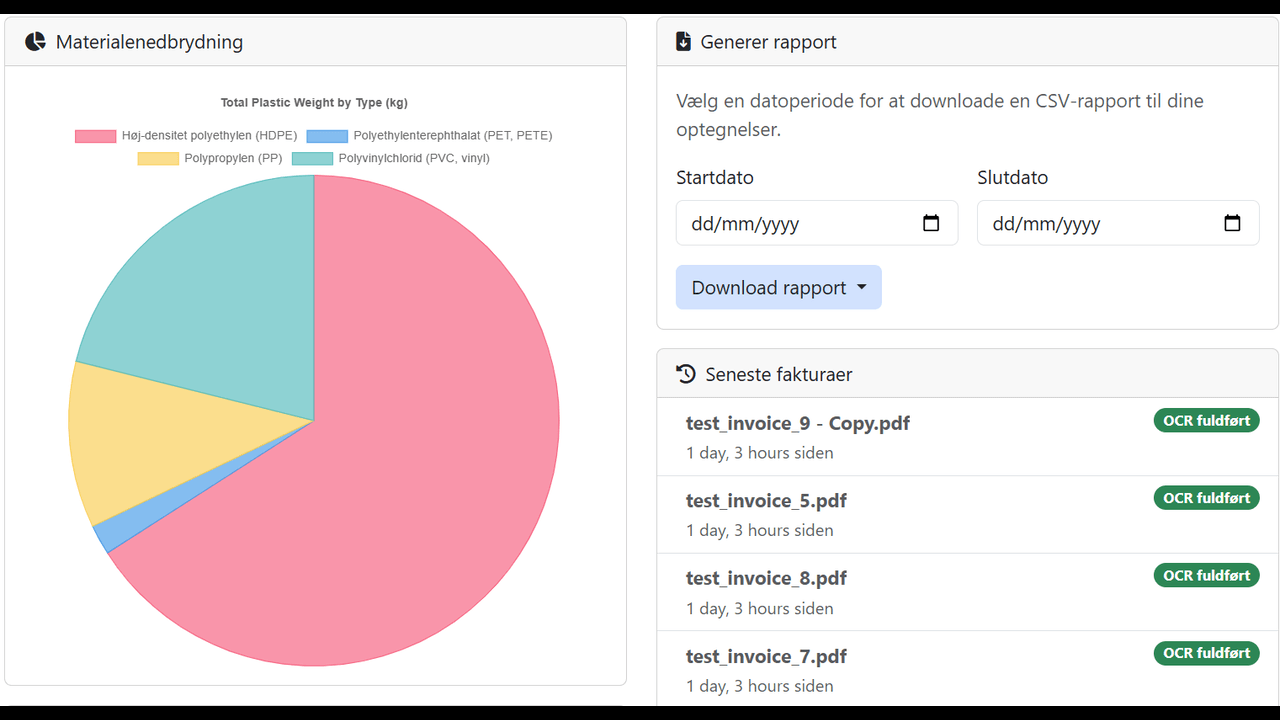Open the test_invoice_7.pdf entry
Image resolution: width=1280 pixels, height=720 pixels.
tap(766, 656)
